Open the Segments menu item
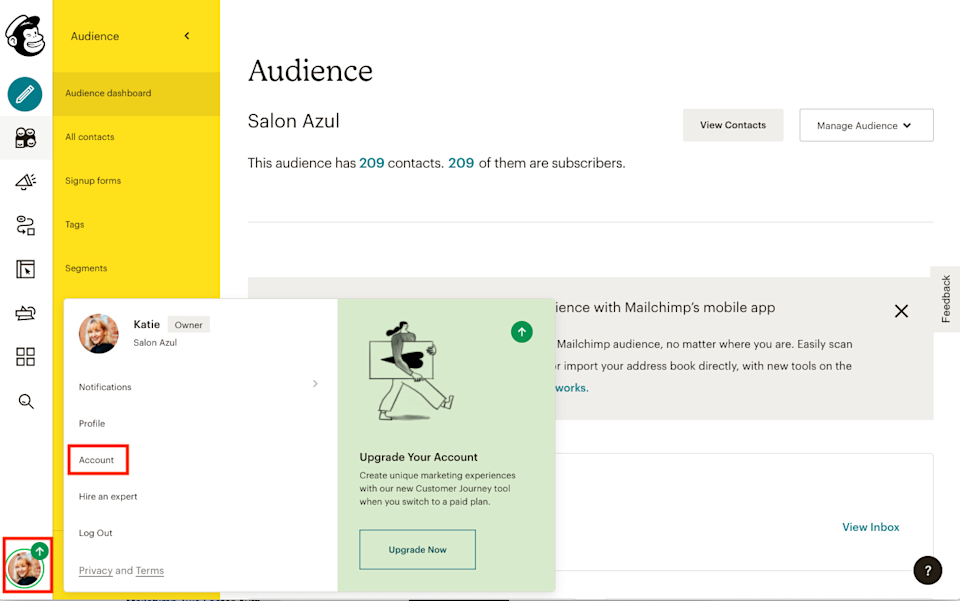Image resolution: width=960 pixels, height=601 pixels. point(86,268)
